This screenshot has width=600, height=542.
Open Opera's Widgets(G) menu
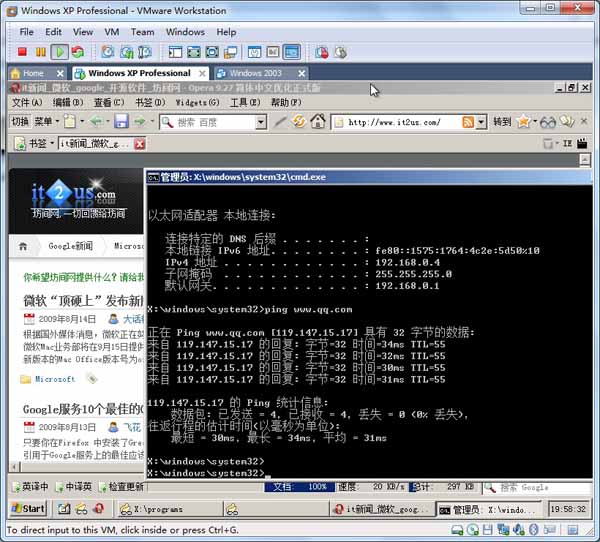point(197,102)
